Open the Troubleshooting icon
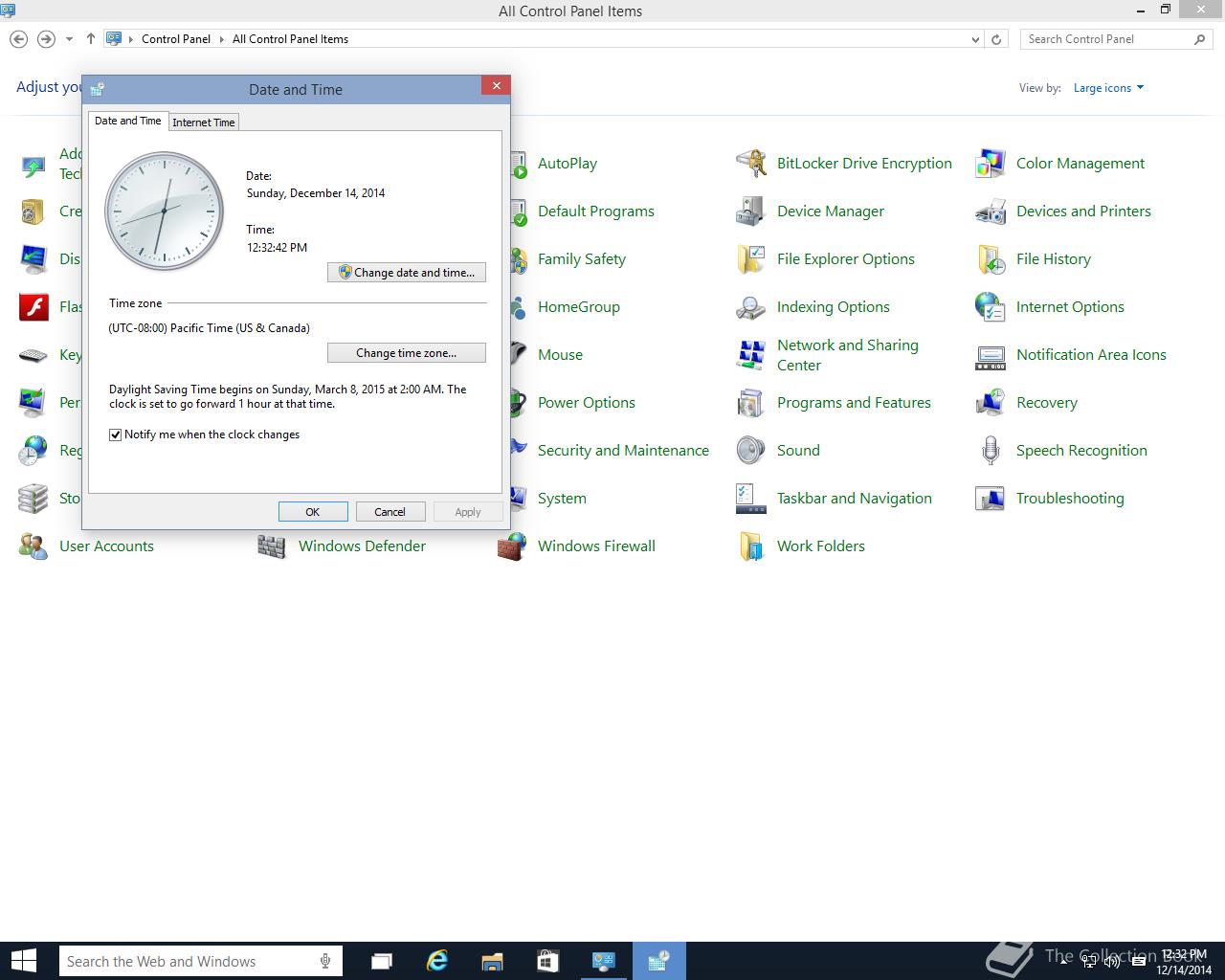This screenshot has width=1225, height=980. pyautogui.click(x=991, y=499)
